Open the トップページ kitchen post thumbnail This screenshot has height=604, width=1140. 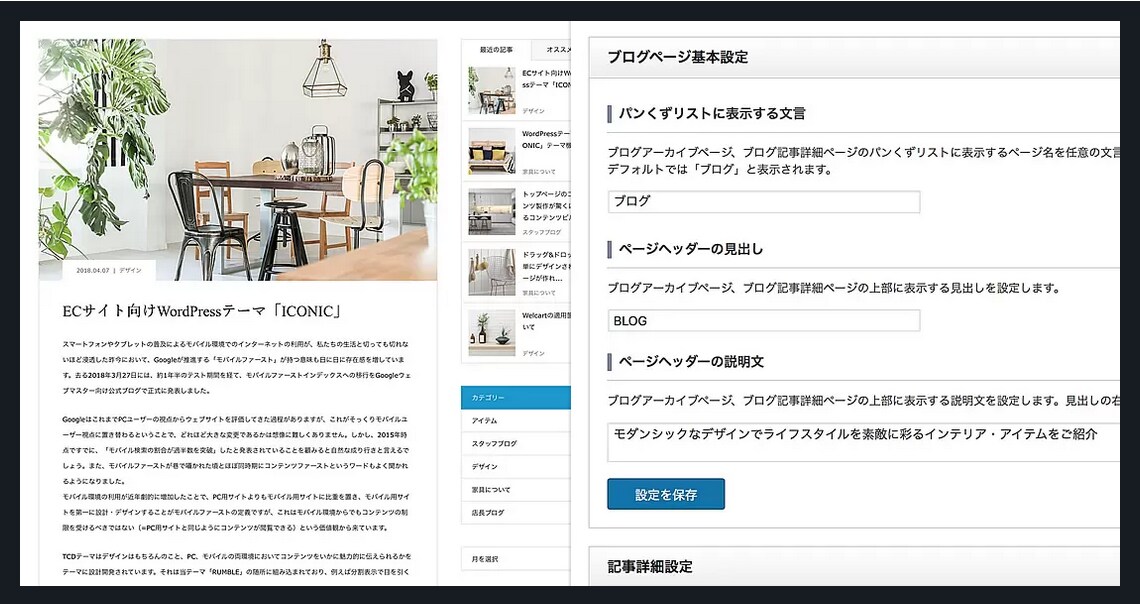pyautogui.click(x=491, y=212)
